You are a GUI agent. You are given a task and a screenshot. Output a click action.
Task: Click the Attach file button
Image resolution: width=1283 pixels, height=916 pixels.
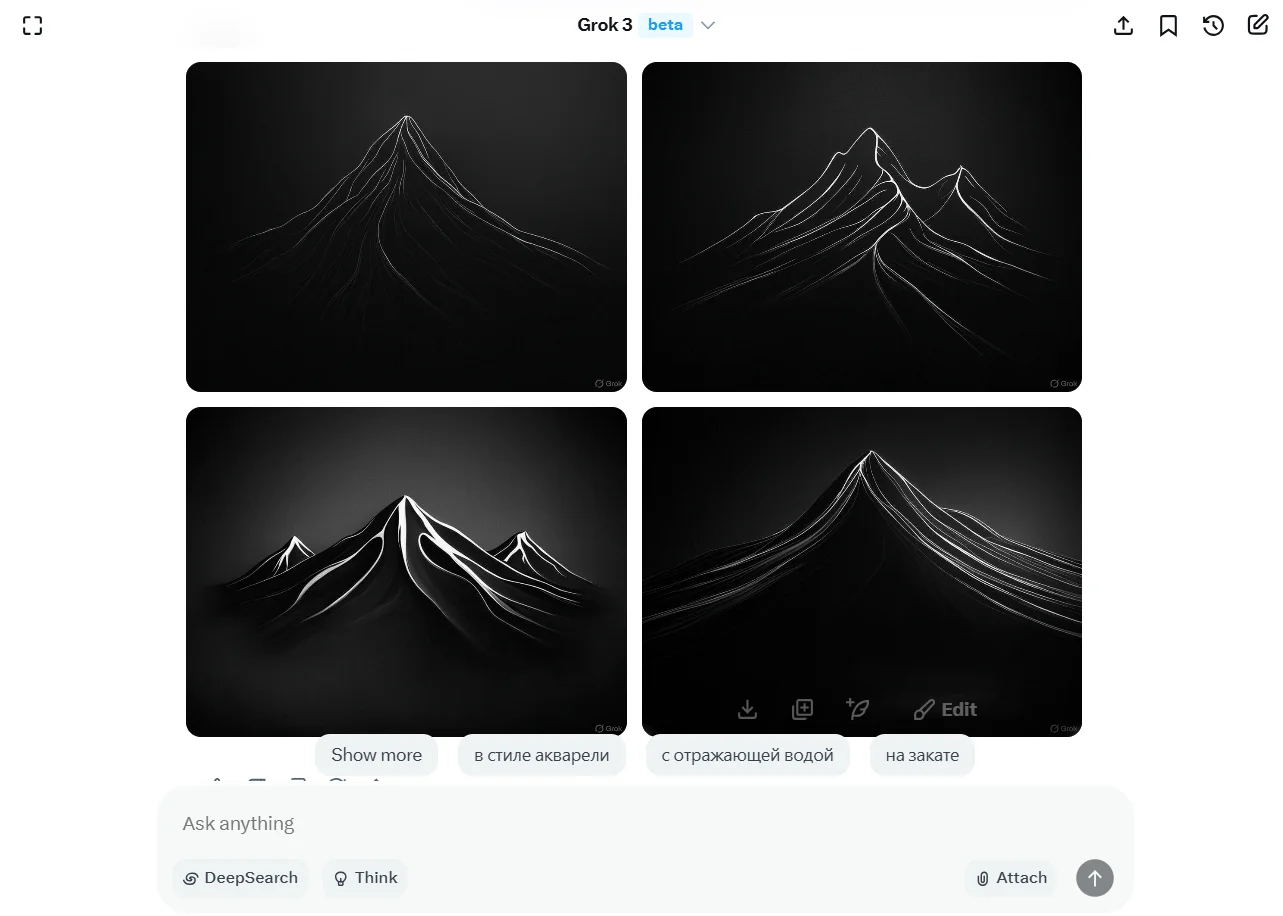pos(1011,878)
